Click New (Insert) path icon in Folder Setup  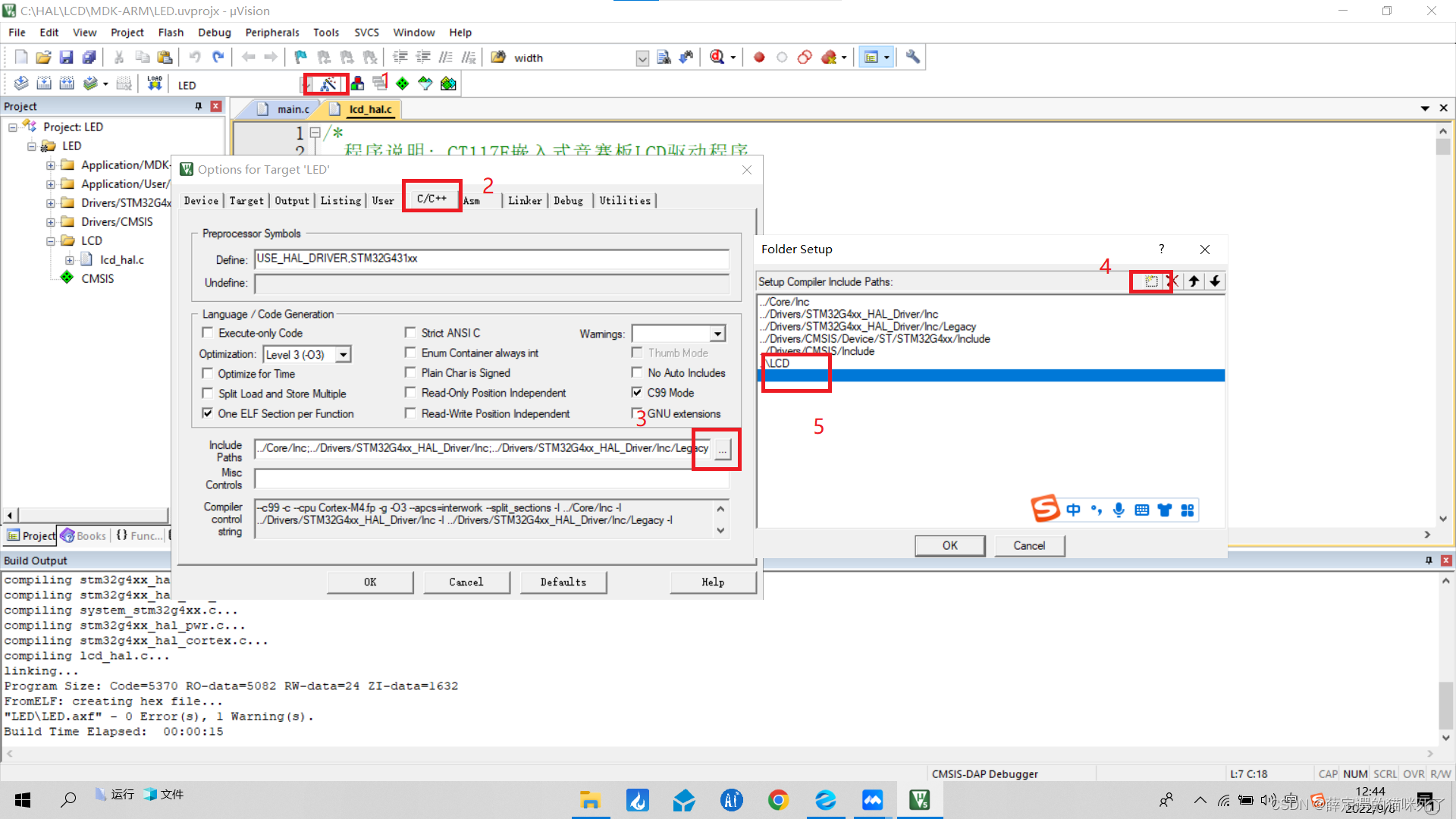(1150, 281)
